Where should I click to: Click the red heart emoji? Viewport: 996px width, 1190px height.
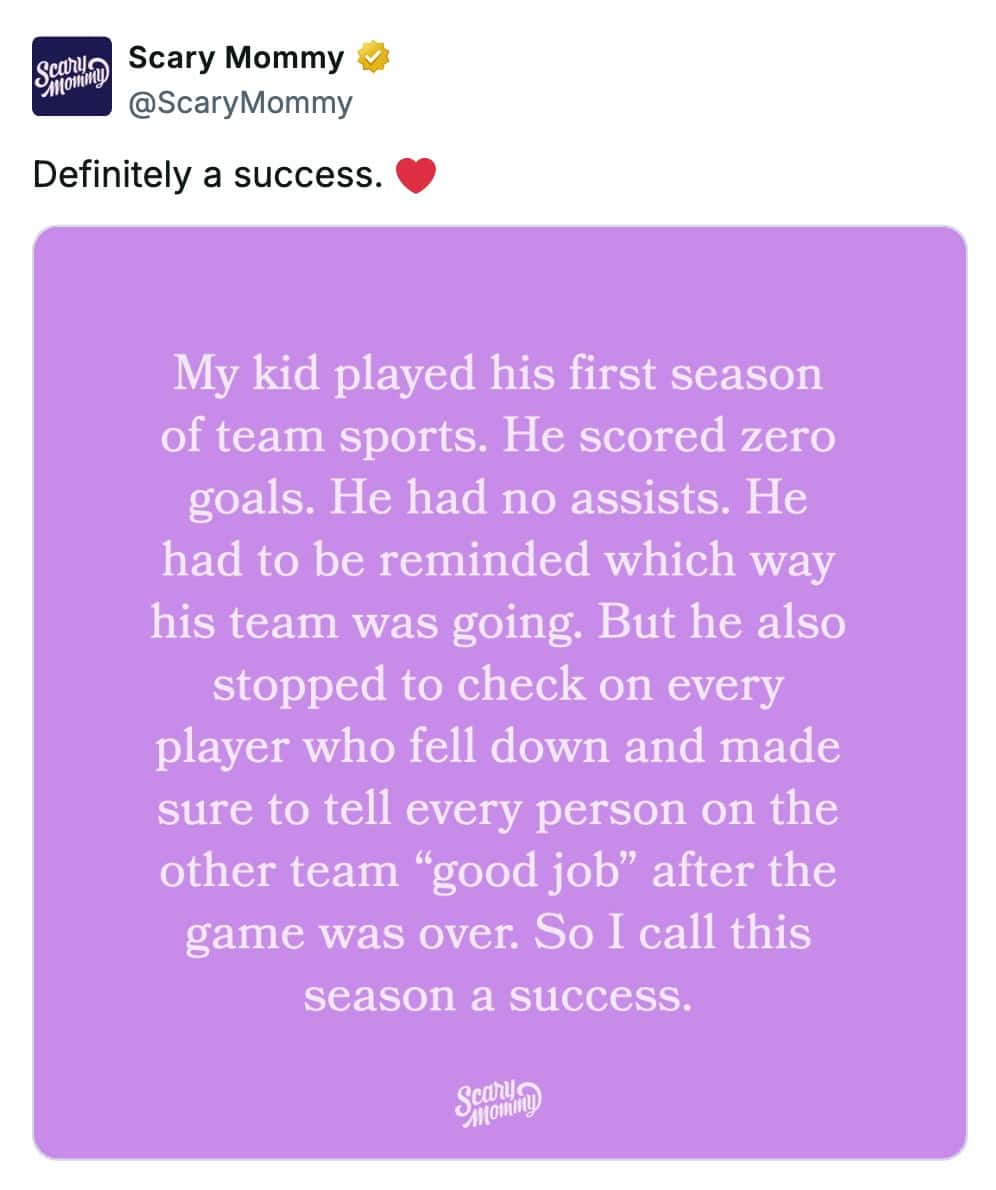tap(416, 176)
